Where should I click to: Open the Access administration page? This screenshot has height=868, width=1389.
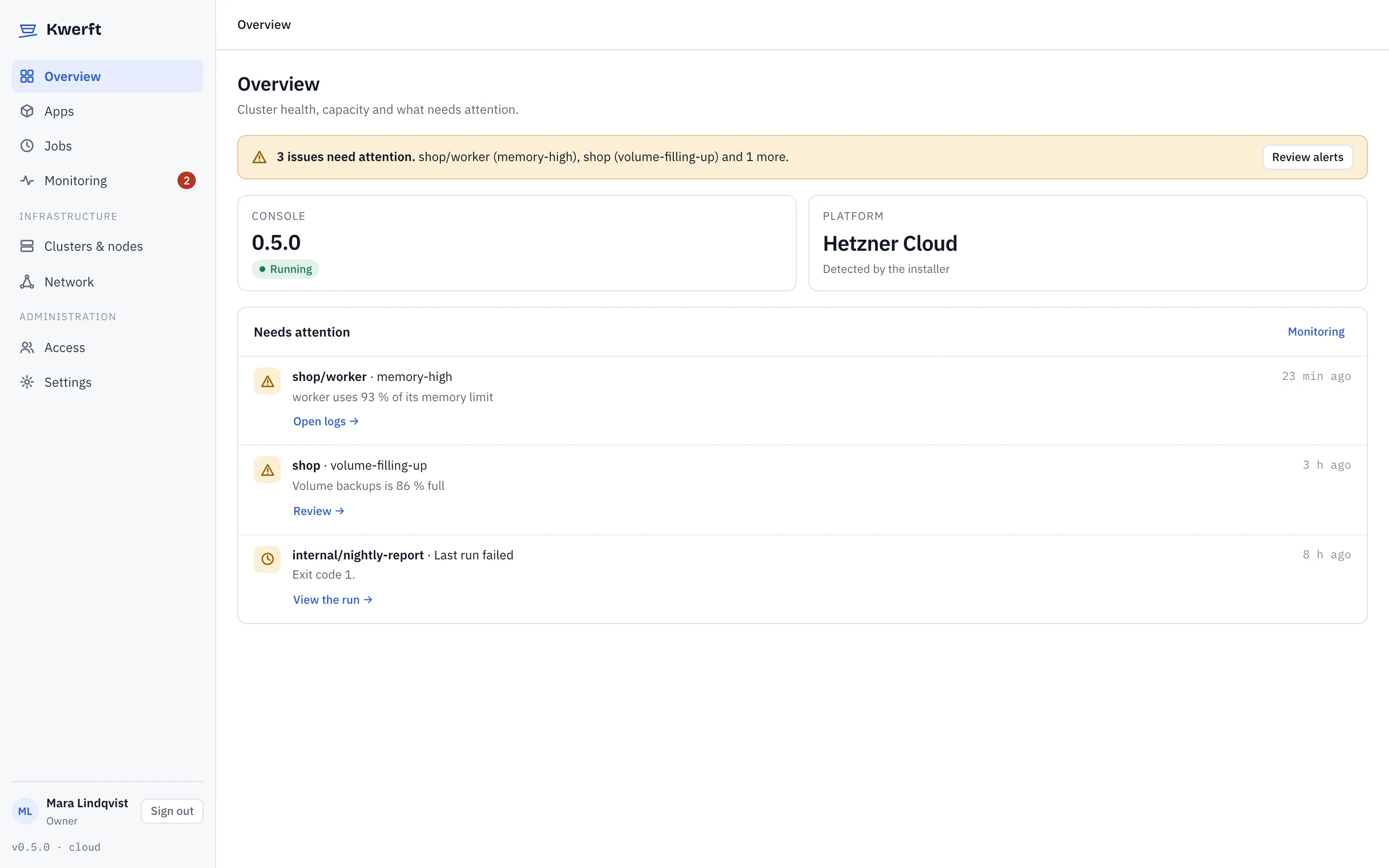(108, 347)
